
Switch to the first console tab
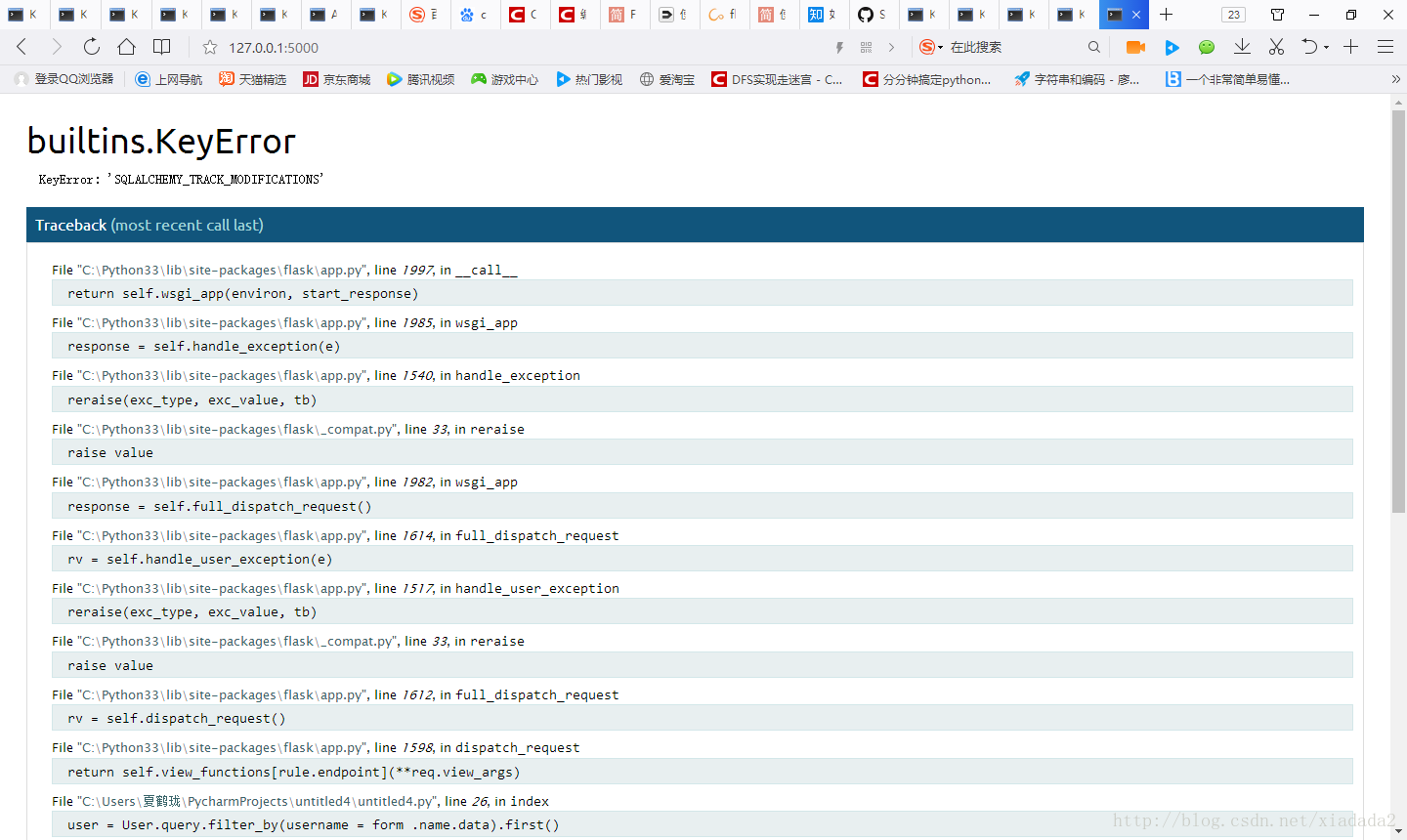pos(23,15)
